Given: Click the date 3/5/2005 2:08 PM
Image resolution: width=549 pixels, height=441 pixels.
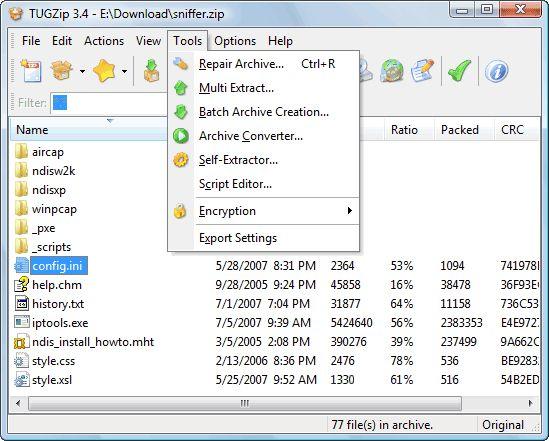Looking at the screenshot, I should pos(263,342).
